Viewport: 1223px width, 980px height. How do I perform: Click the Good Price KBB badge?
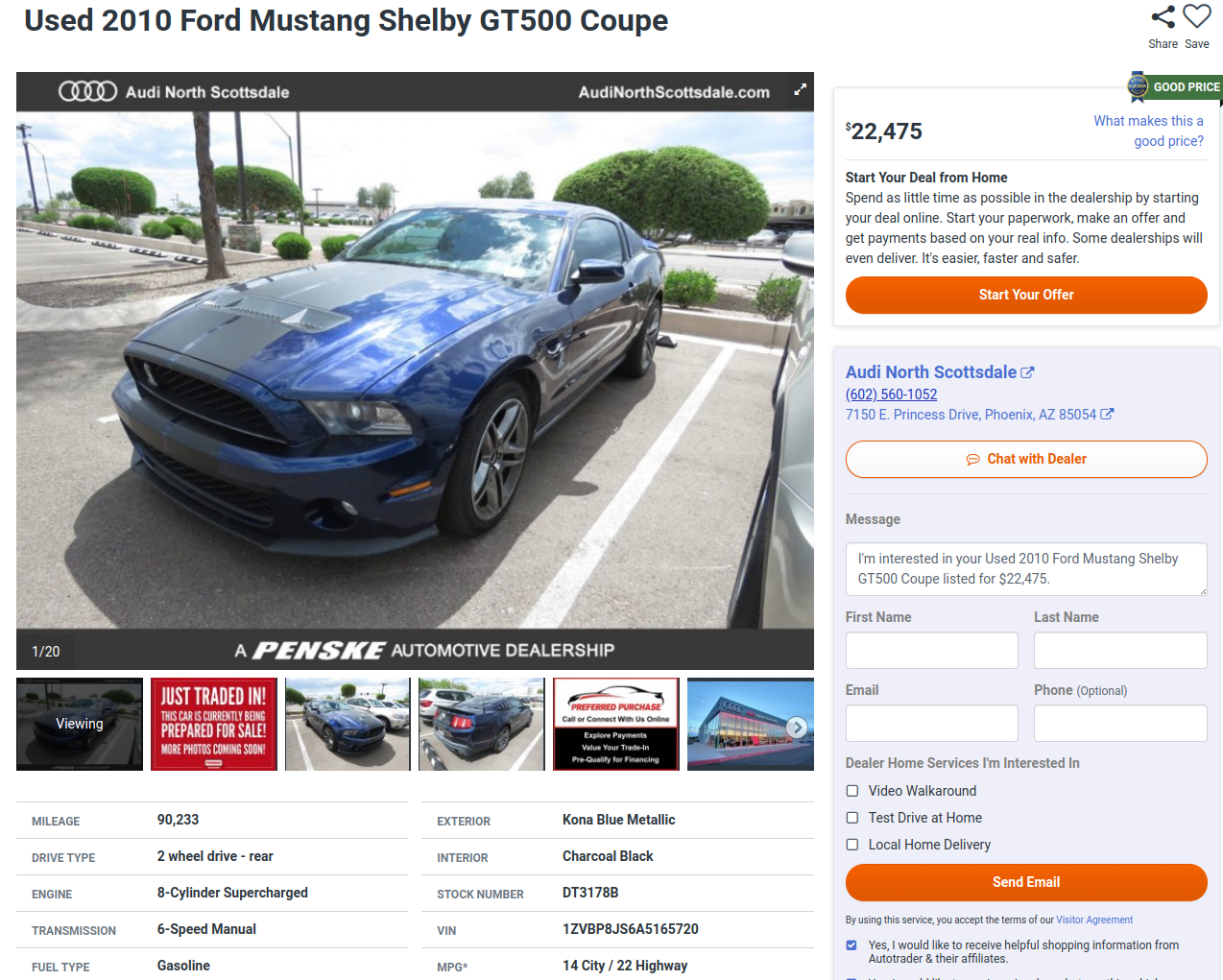[1174, 86]
